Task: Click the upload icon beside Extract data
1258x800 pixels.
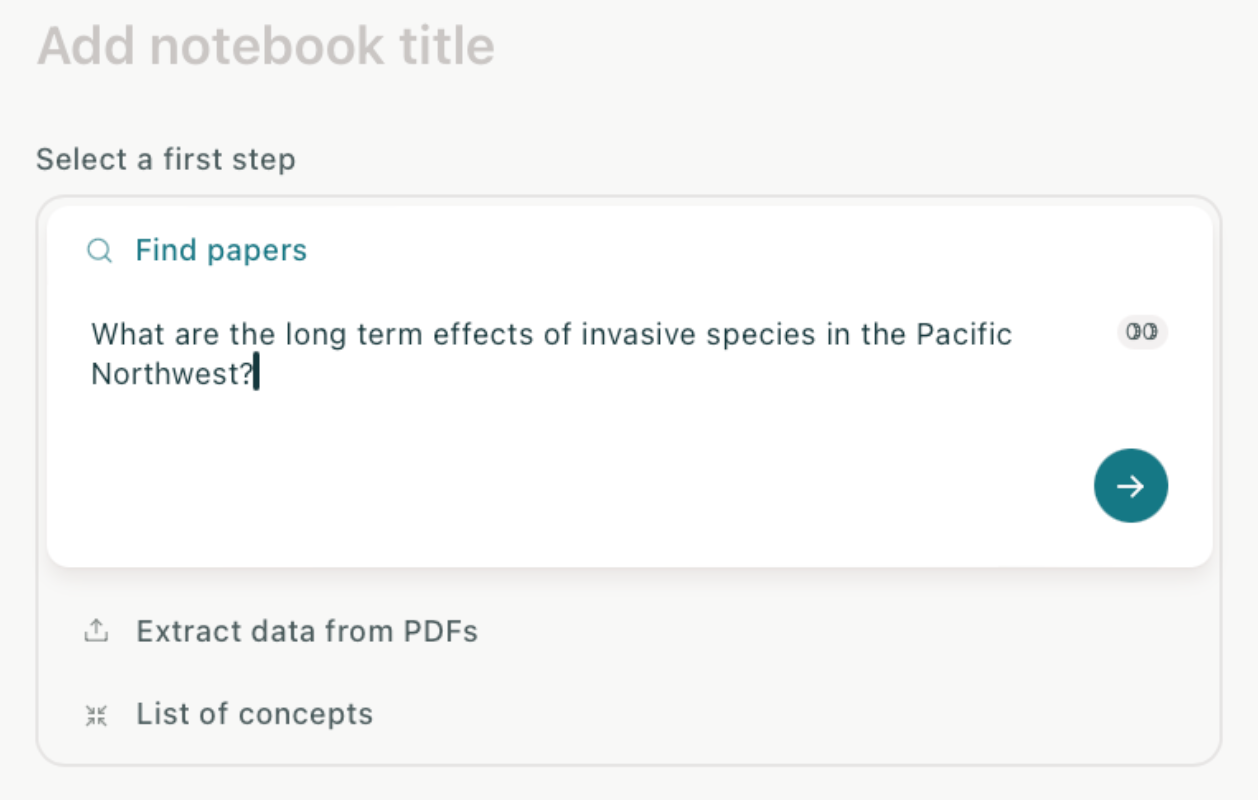Action: tap(96, 631)
